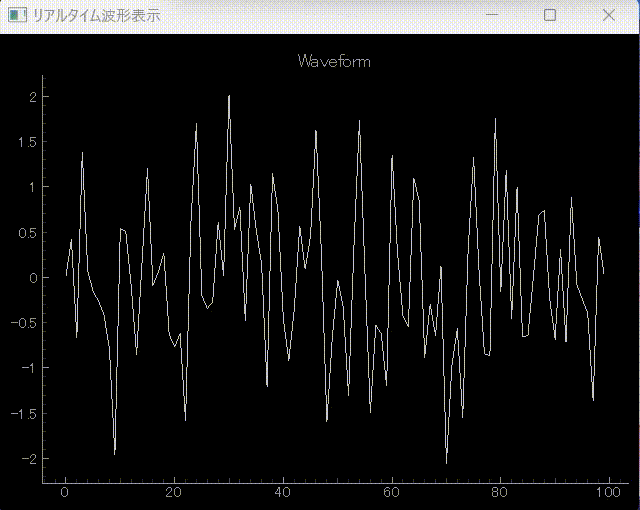Screen dimensions: 640x510
Task: Click y-axis label −2
Action: point(29,459)
